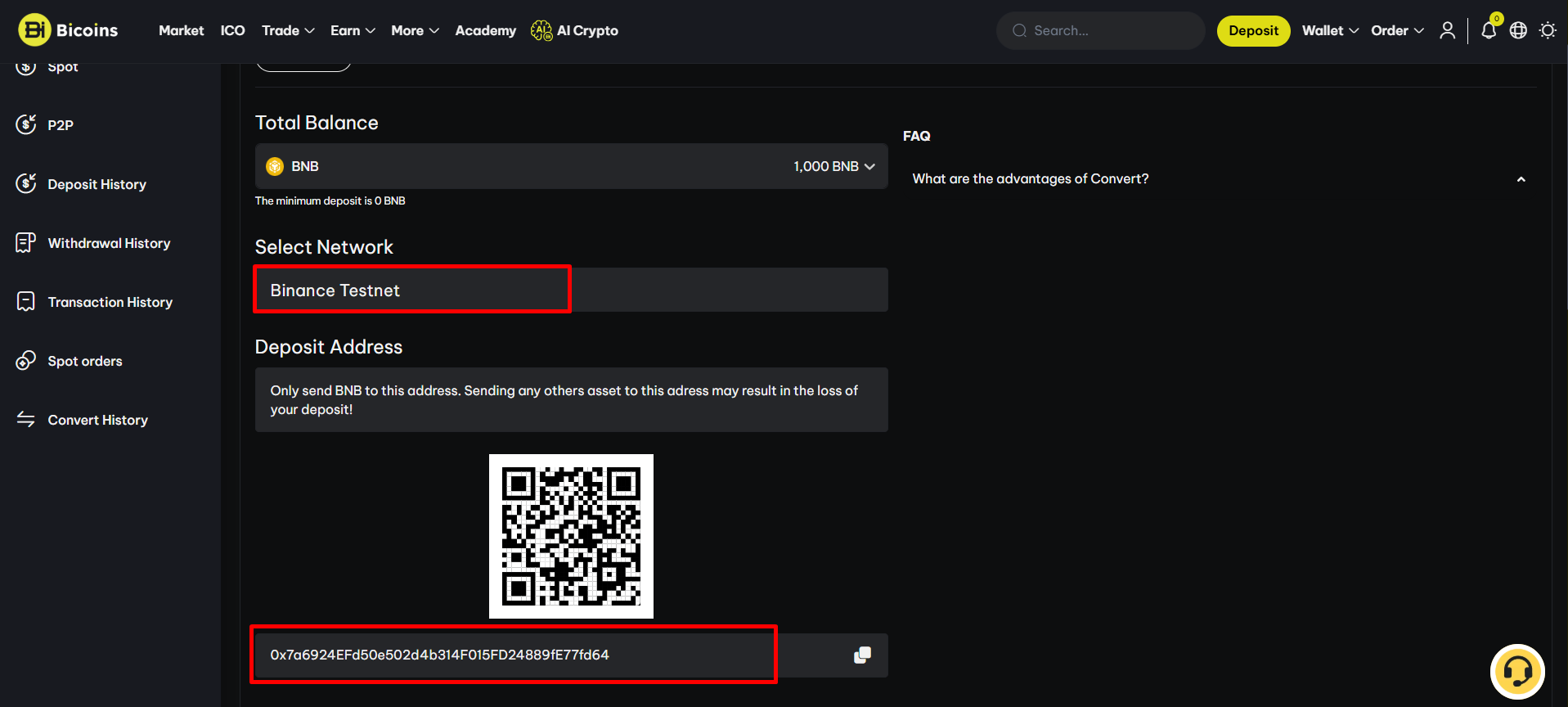Viewport: 1568px width, 707px height.
Task: Collapse the Convert advantages FAQ
Action: click(1521, 179)
